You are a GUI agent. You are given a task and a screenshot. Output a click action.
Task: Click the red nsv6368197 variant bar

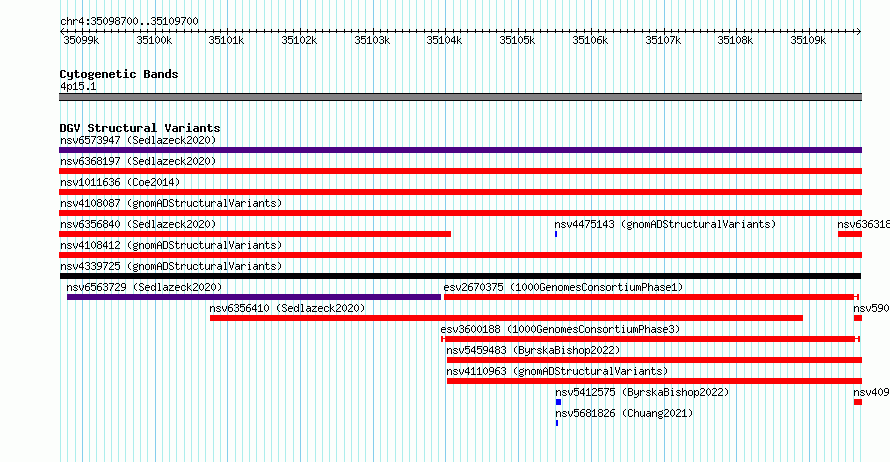click(x=460, y=171)
